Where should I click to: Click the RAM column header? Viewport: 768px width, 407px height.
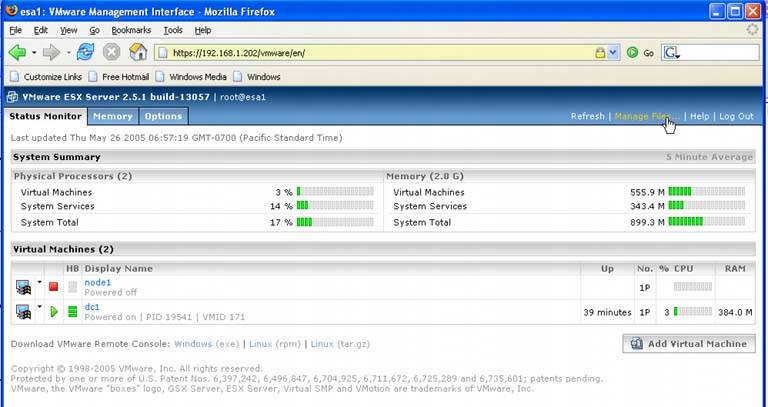(x=735, y=268)
